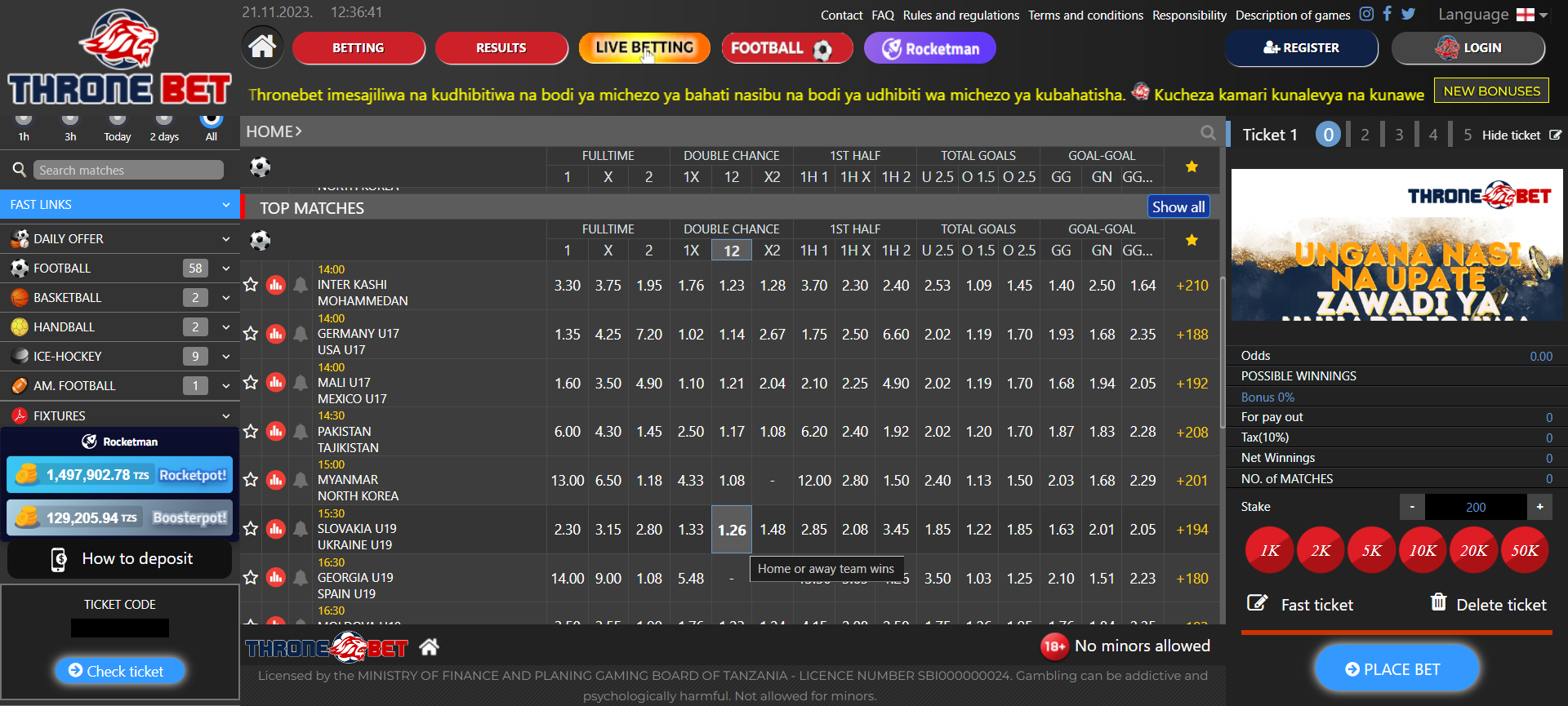The height and width of the screenshot is (706, 1568).
Task: Favorite the Mali U17 vs Mexico U17 match
Action: pyautogui.click(x=251, y=382)
